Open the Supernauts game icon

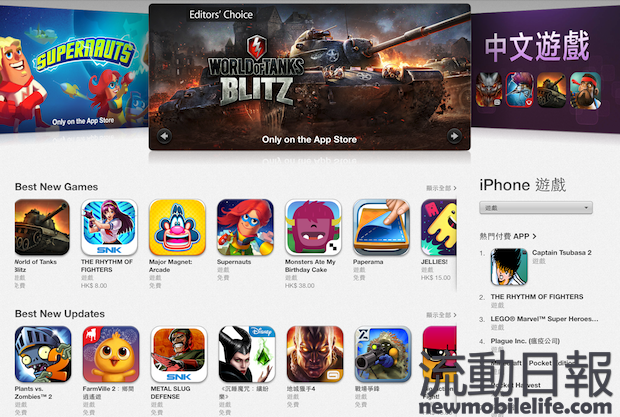click(245, 227)
